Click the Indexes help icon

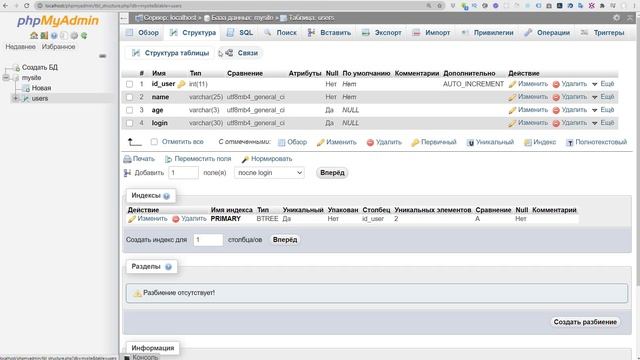166,196
